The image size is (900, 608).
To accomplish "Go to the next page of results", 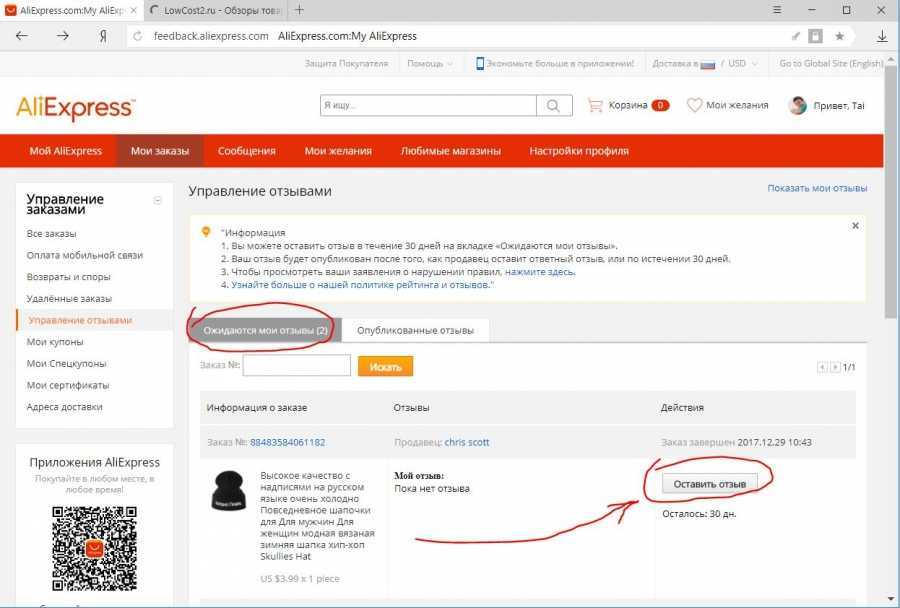I will [835, 367].
